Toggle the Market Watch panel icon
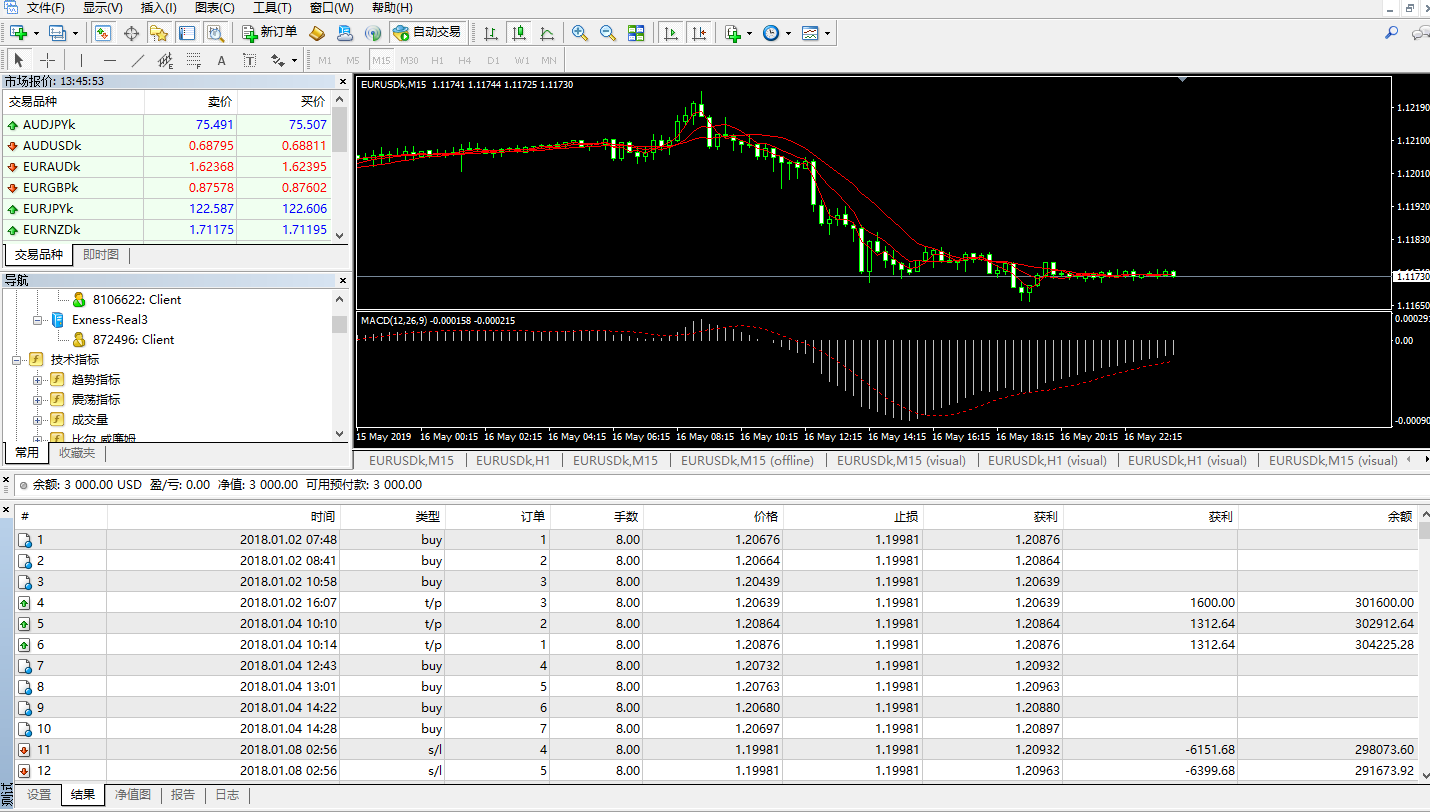 [103, 33]
